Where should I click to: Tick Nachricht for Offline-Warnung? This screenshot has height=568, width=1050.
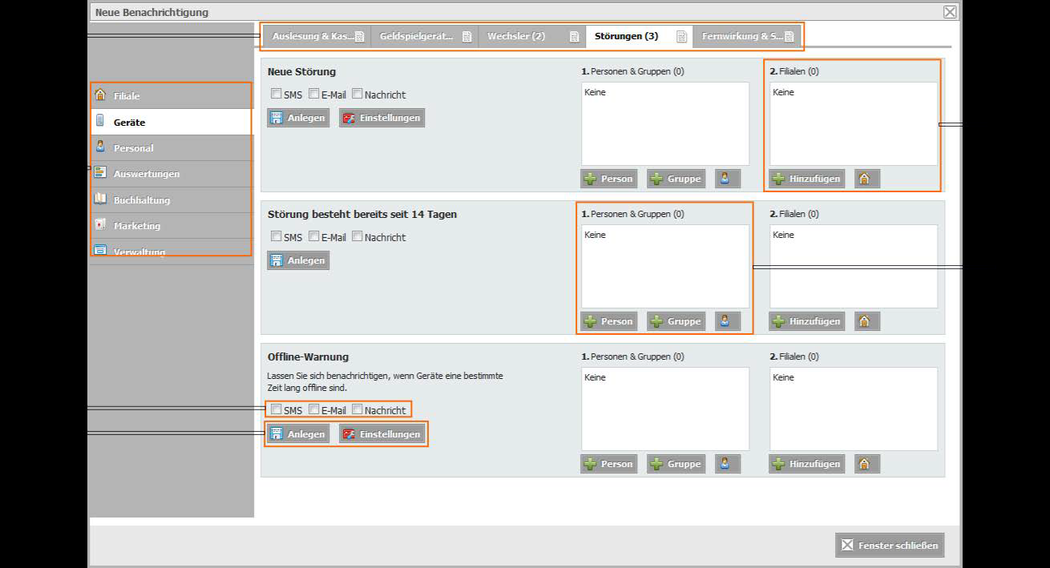[x=357, y=409]
